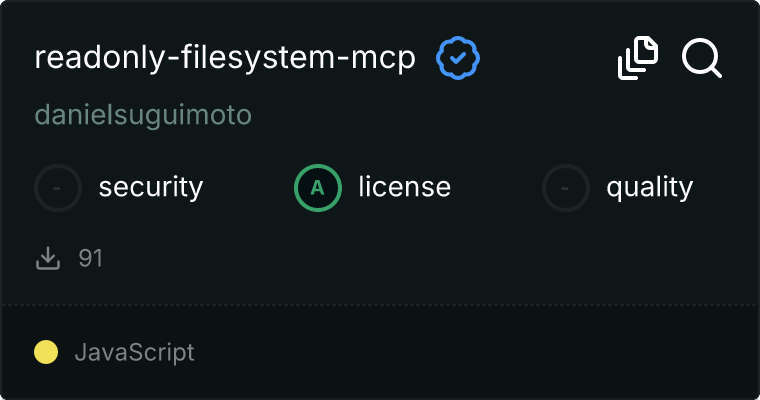
Task: Select the security score label
Action: (151, 187)
